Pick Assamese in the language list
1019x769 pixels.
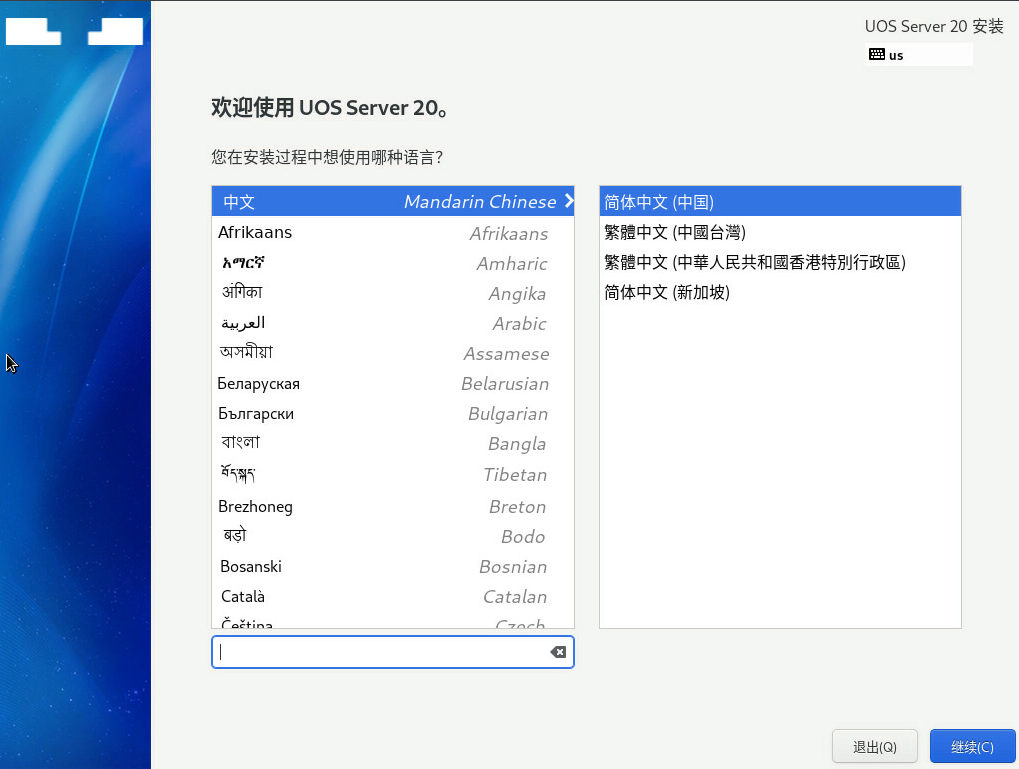coord(393,353)
